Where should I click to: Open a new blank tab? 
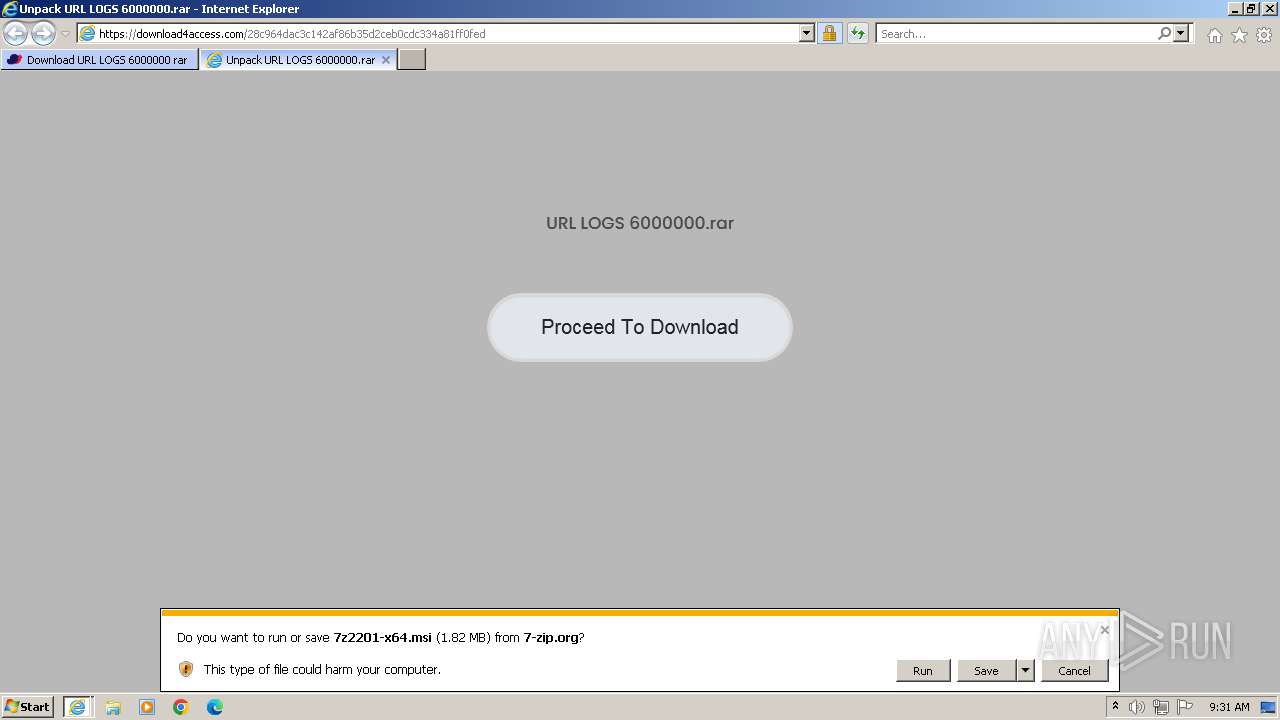point(412,60)
